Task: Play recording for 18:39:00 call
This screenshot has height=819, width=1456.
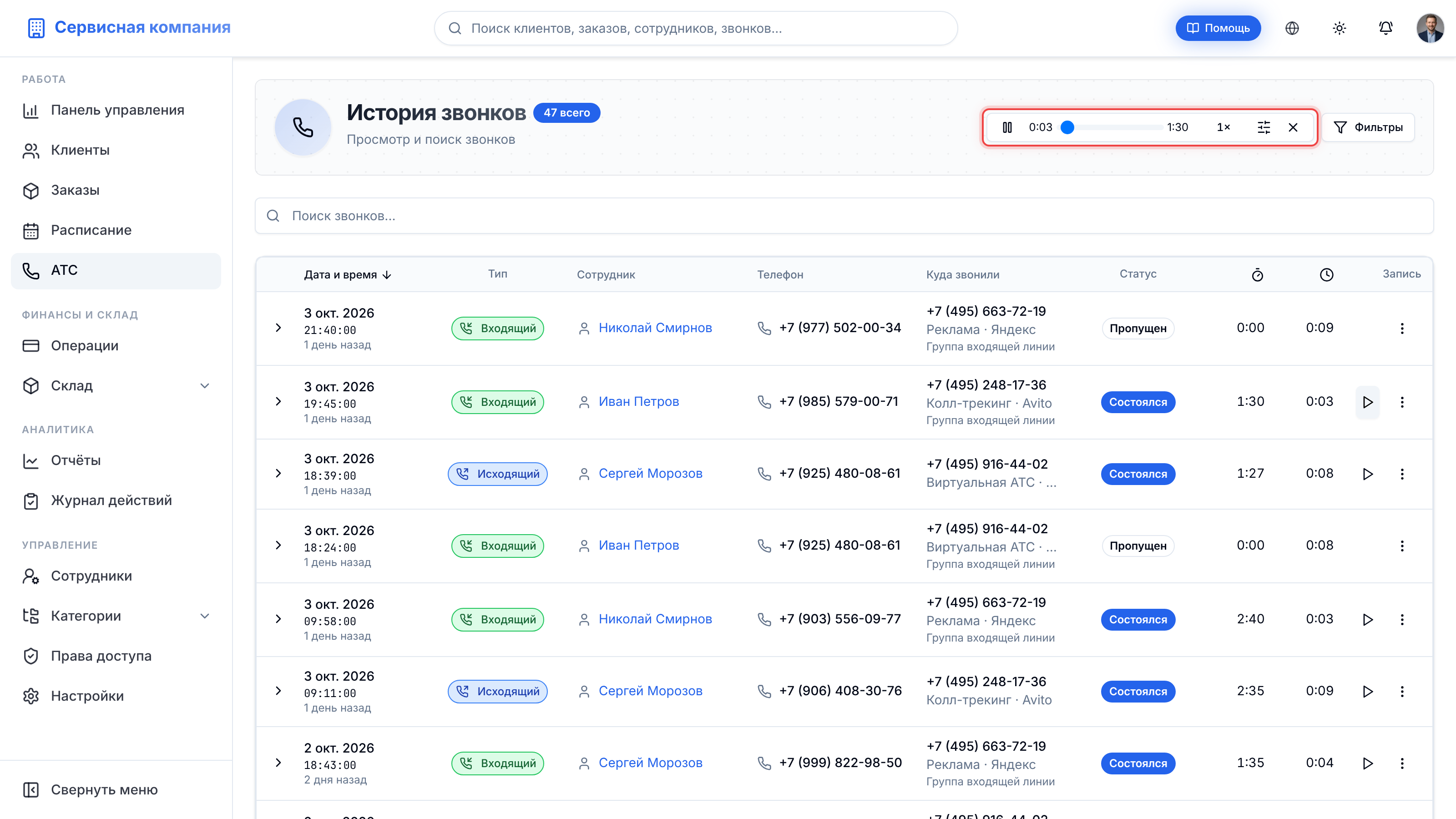Action: point(1367,474)
